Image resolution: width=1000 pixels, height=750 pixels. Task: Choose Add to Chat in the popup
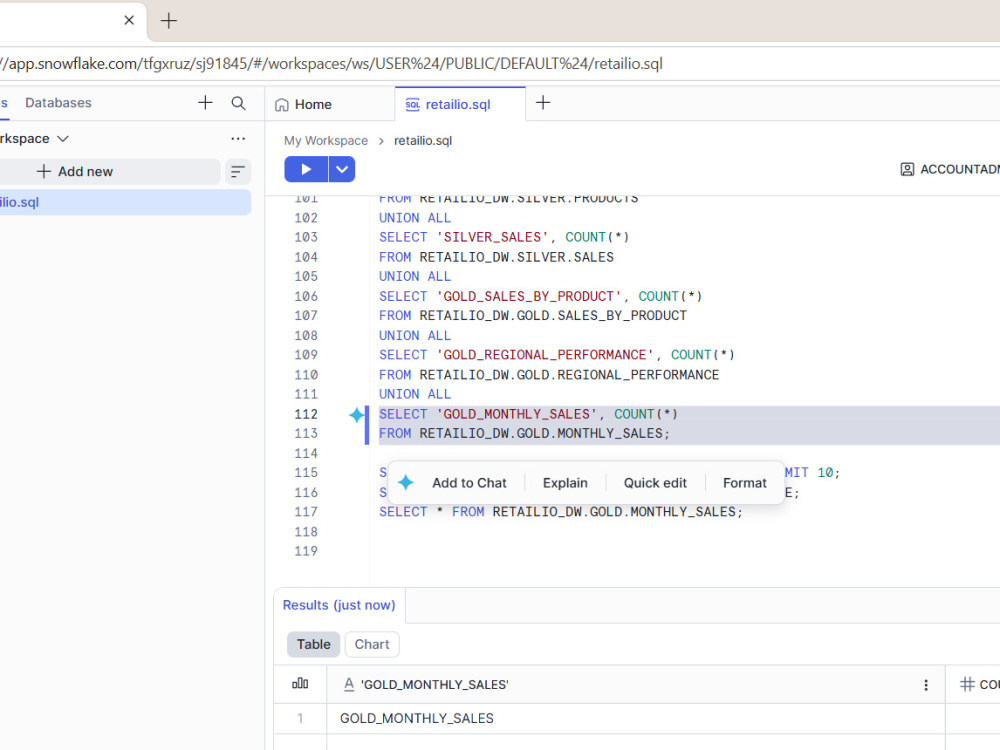point(469,483)
